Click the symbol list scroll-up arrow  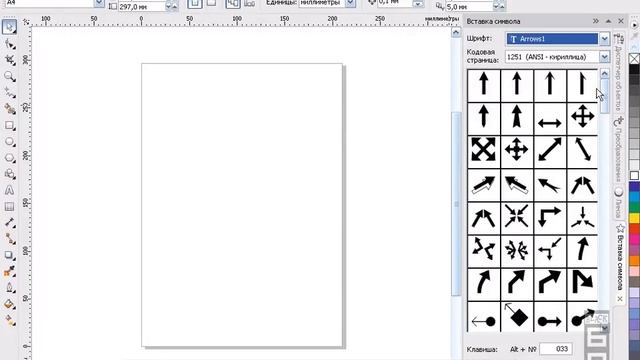tap(604, 74)
